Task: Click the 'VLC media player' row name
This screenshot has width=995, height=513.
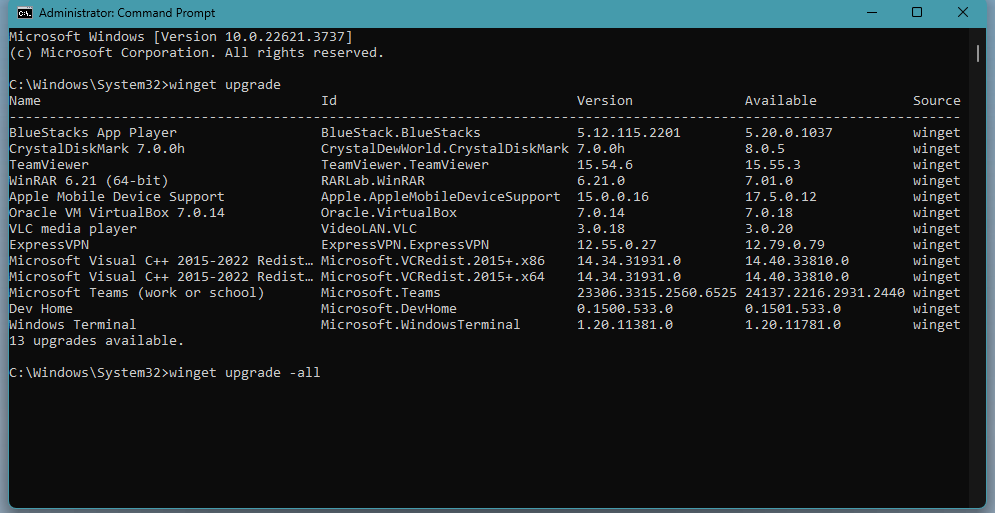Action: pos(73,229)
